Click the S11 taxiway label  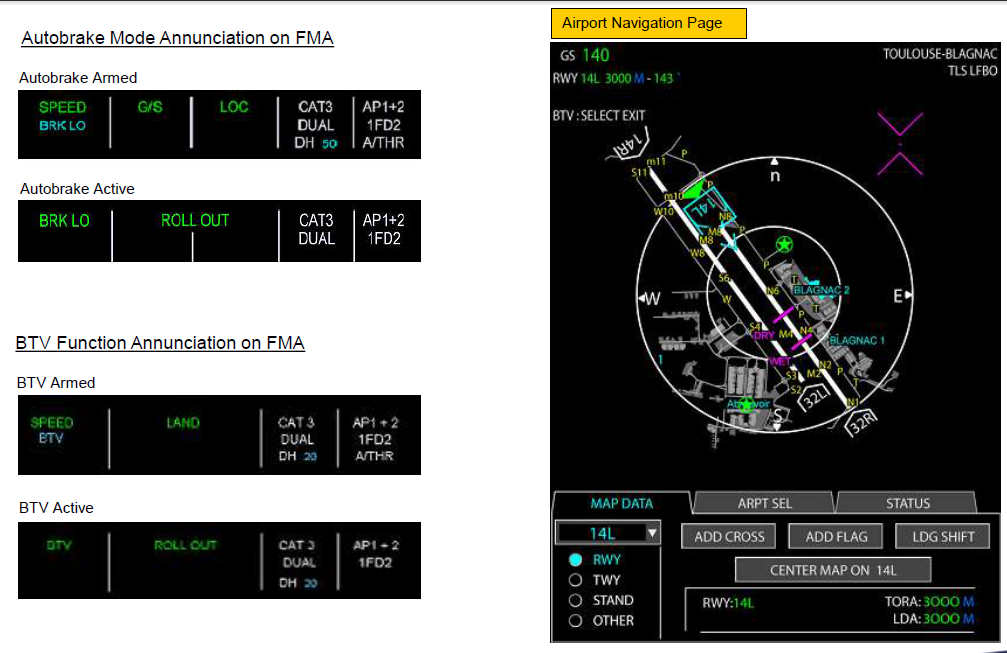(x=640, y=173)
